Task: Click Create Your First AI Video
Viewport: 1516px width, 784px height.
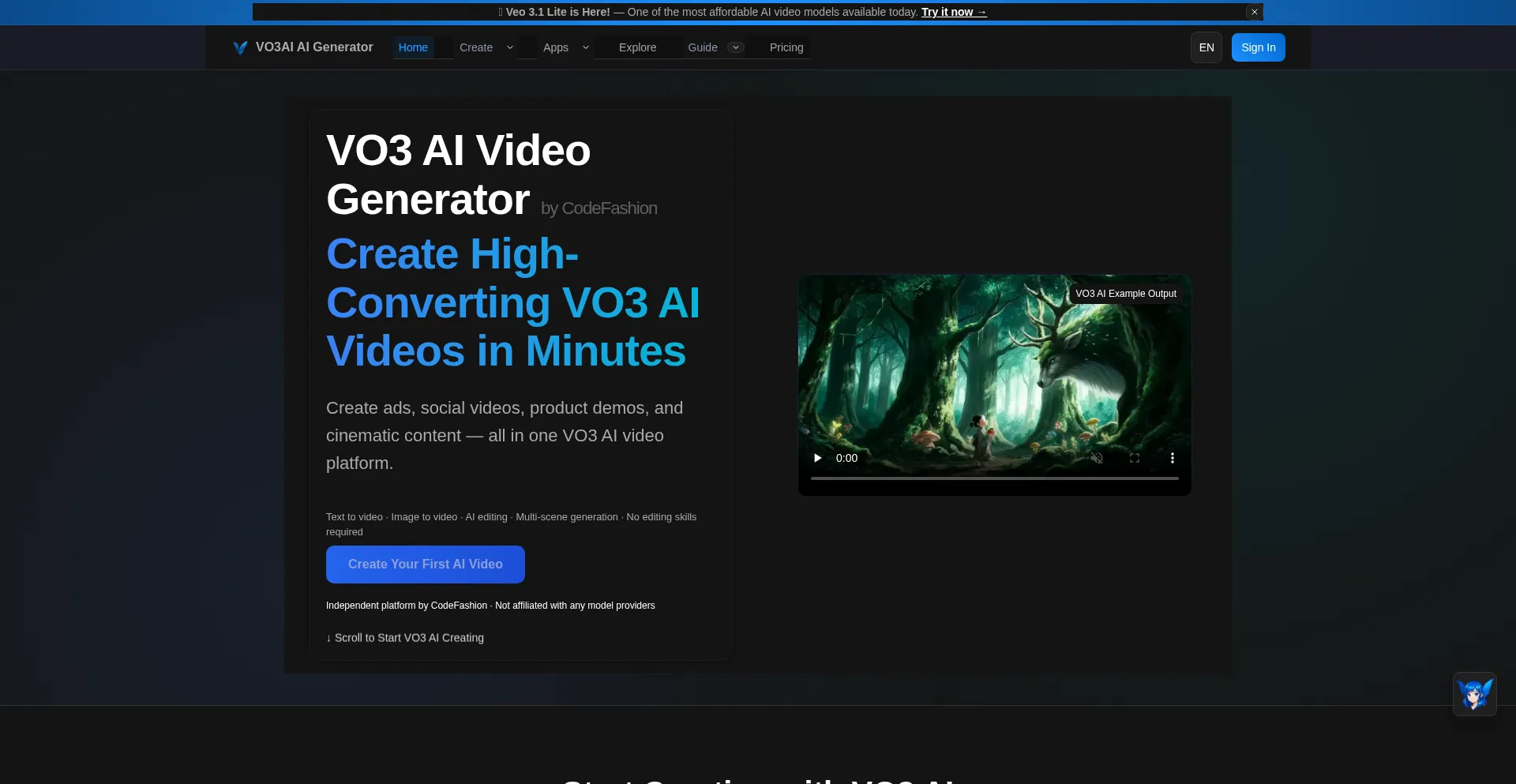Action: click(x=426, y=565)
